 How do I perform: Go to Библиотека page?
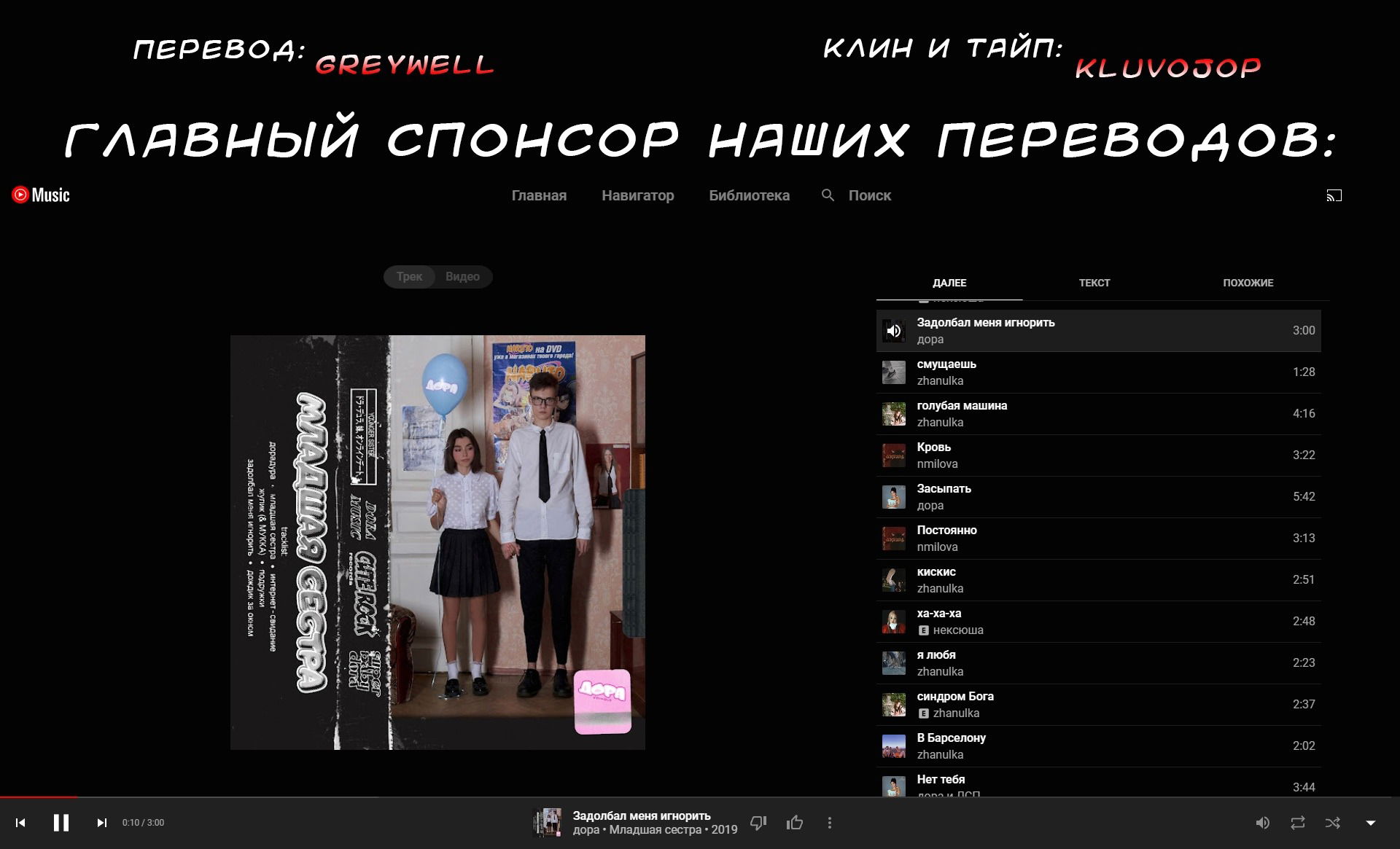click(750, 195)
